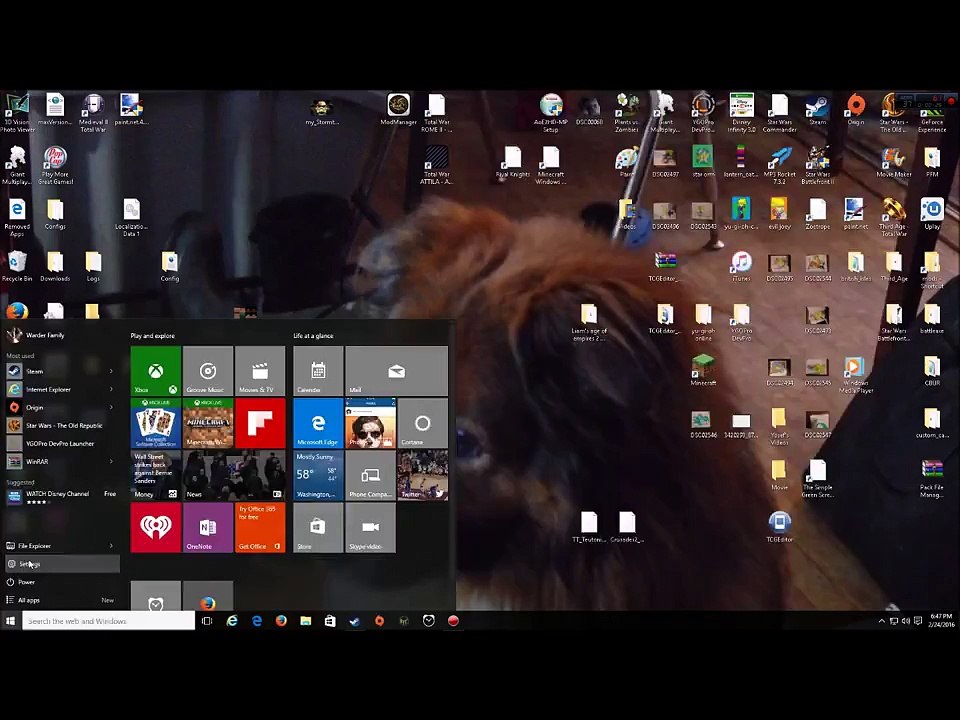Select the iTunes desktop icon
Screen dimensions: 960x720
coord(741,266)
